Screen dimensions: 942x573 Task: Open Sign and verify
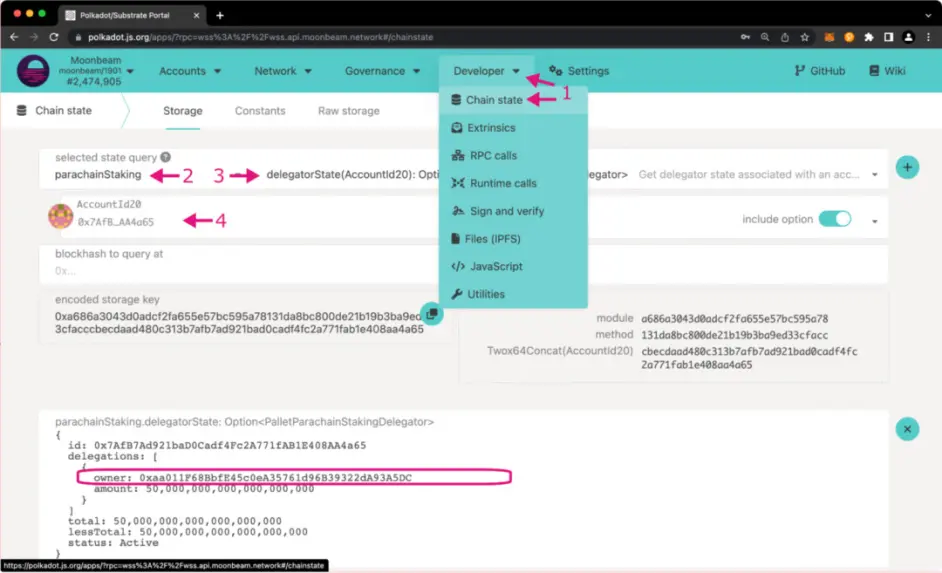coord(513,211)
